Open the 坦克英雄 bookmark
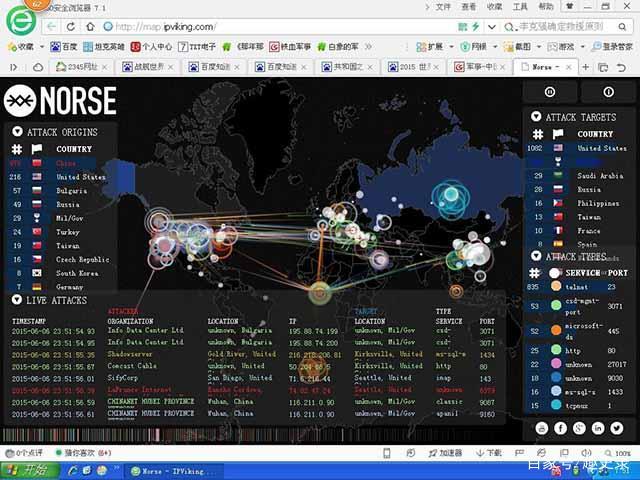 tap(104, 47)
